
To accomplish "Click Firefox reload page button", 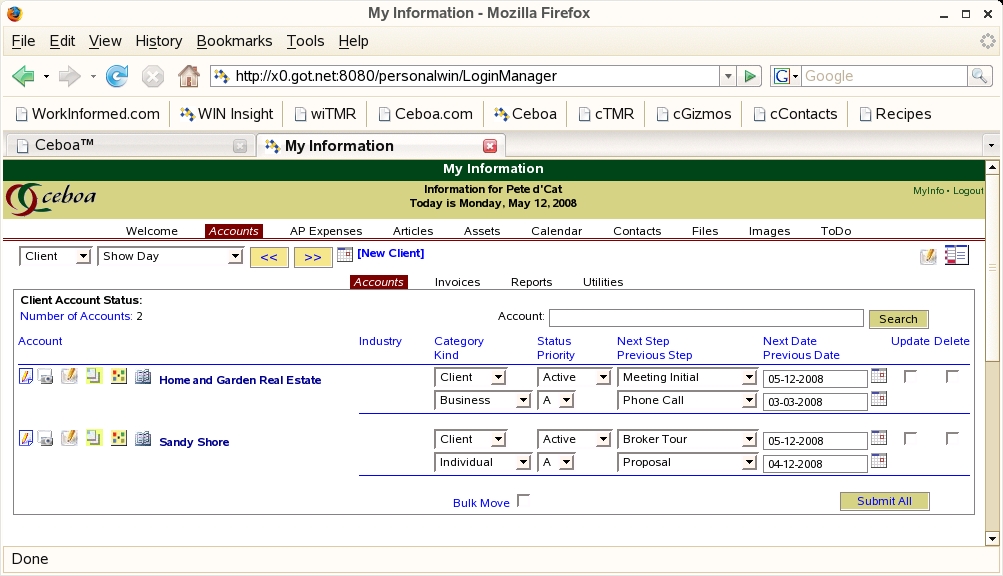I will point(117,76).
